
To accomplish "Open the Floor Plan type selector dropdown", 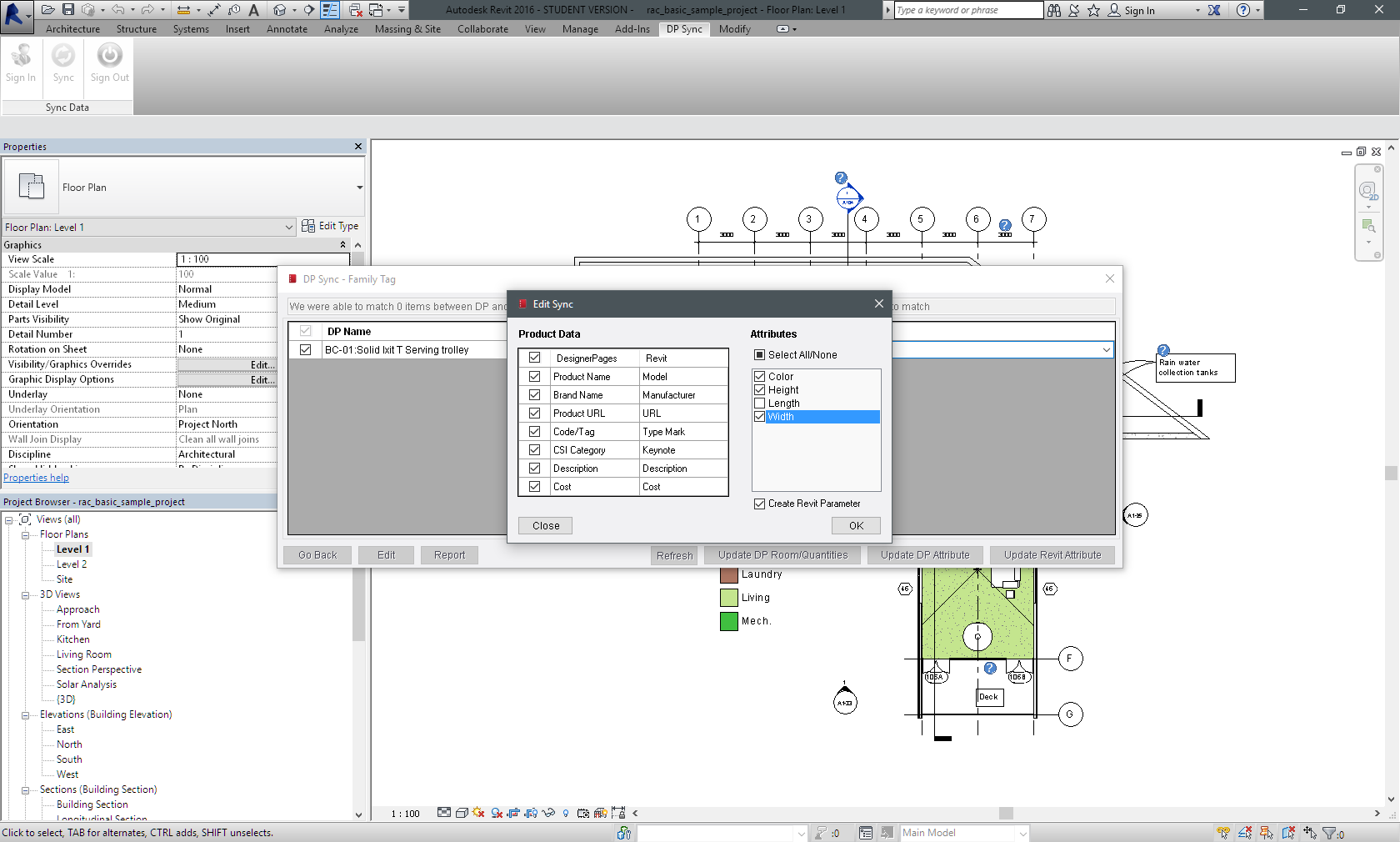I will coord(360,188).
